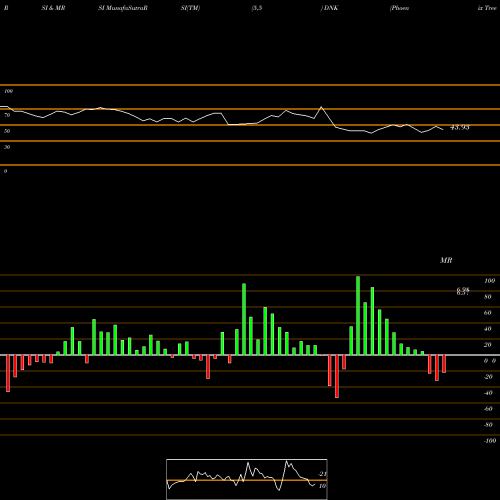The height and width of the screenshot is (500, 500).
Task: Click the '0 0' label at the MR zero line
Action: click(490, 361)
